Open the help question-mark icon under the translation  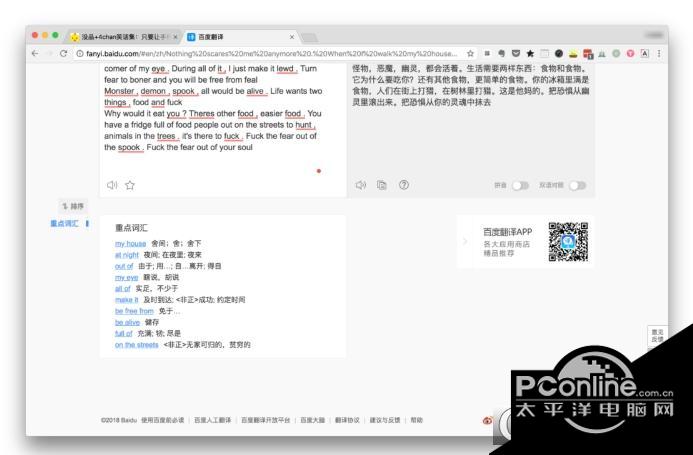[404, 185]
